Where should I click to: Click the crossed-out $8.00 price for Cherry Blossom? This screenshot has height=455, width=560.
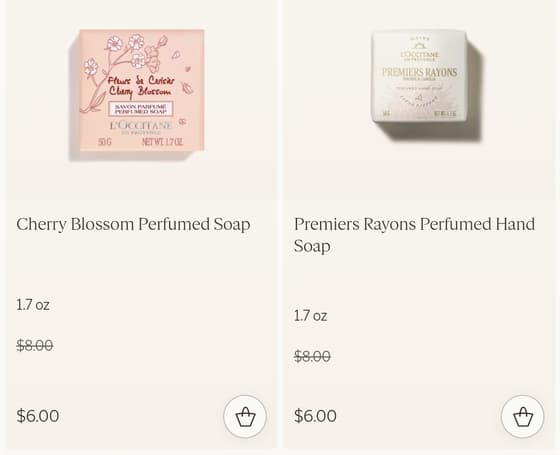pos(35,345)
